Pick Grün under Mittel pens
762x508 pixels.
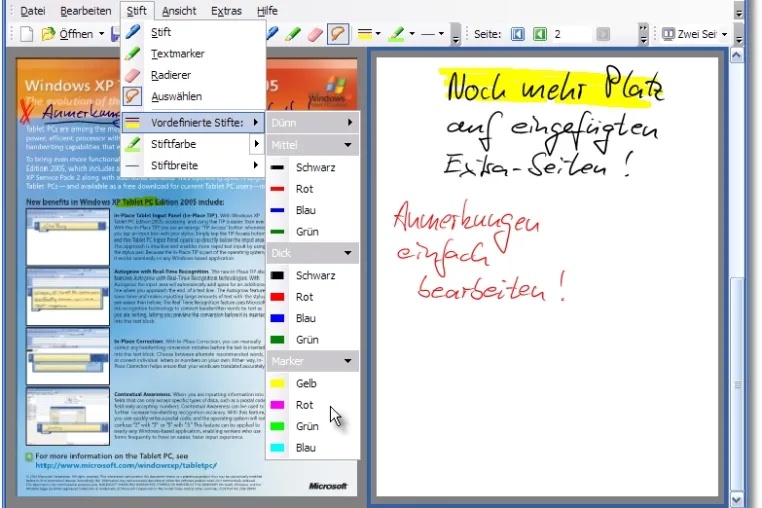click(x=312, y=231)
